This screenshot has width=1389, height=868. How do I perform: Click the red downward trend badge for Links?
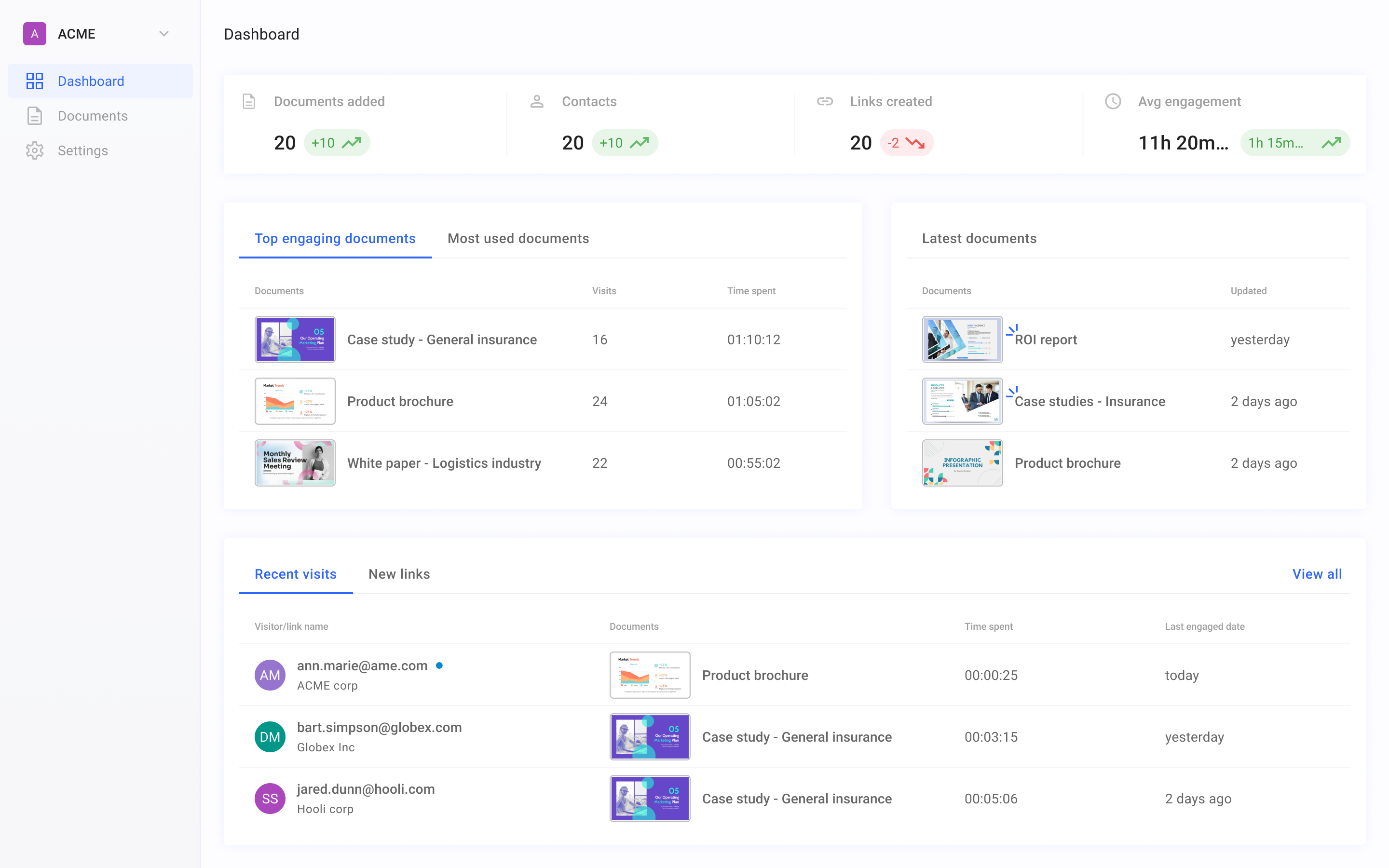906,143
